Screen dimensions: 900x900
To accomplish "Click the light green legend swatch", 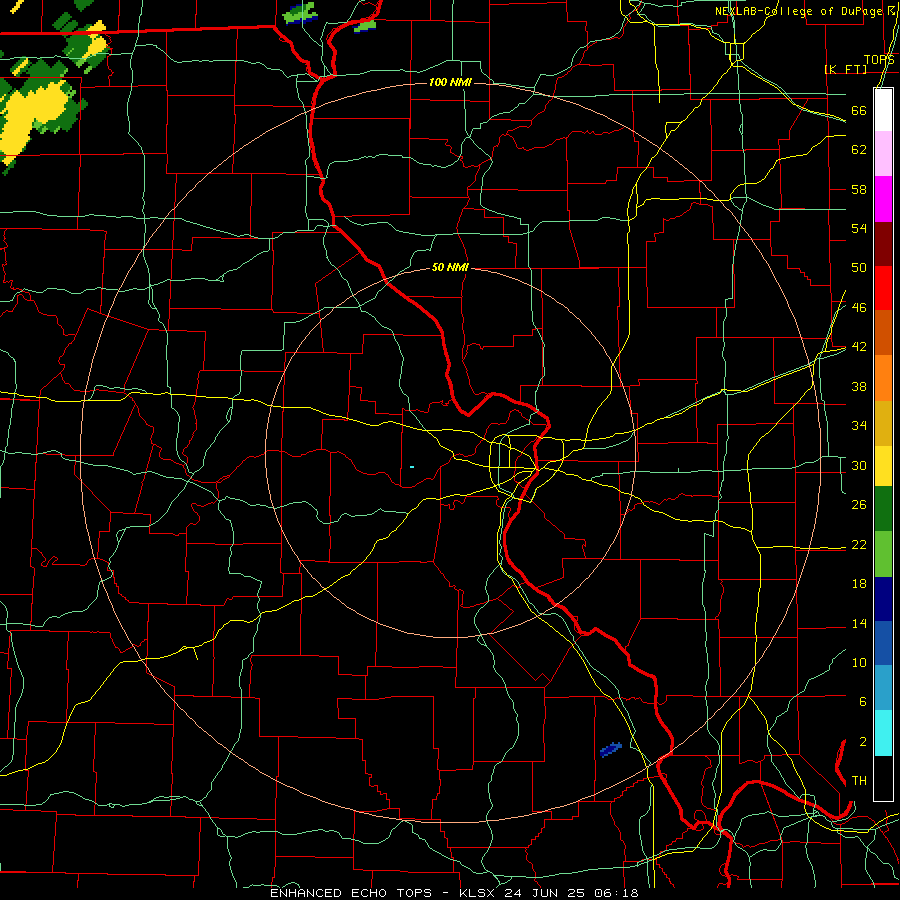I will pyautogui.click(x=883, y=554).
